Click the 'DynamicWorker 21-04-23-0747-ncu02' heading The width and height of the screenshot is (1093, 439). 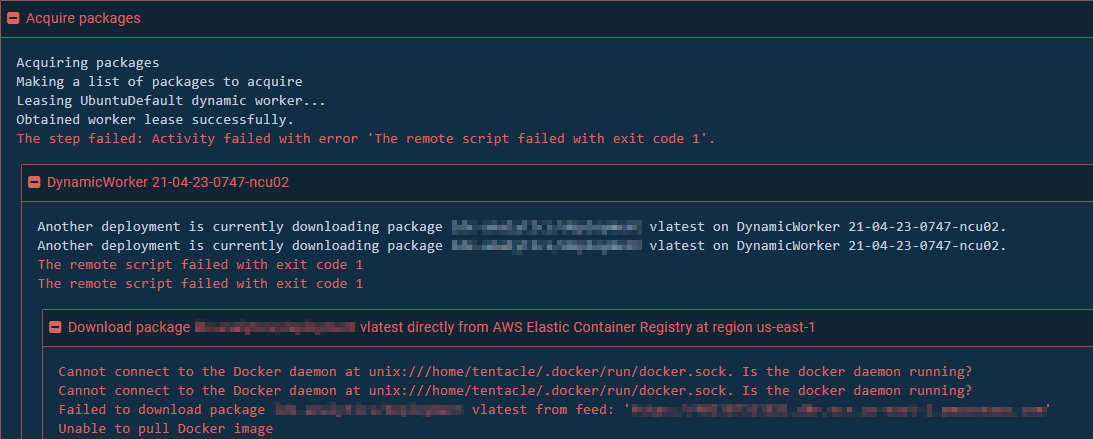pos(167,183)
